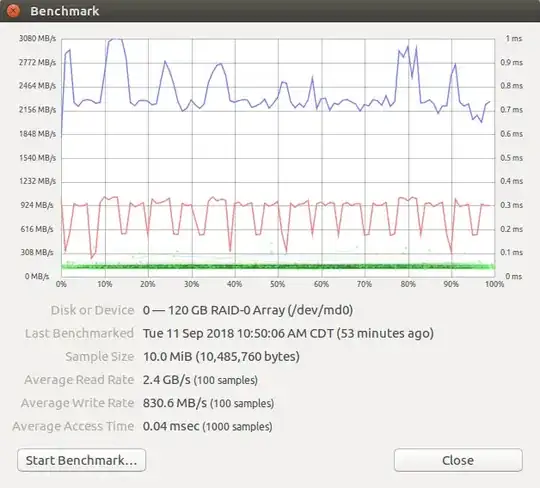
Task: Click the Sample Size label
Action: 100,356
